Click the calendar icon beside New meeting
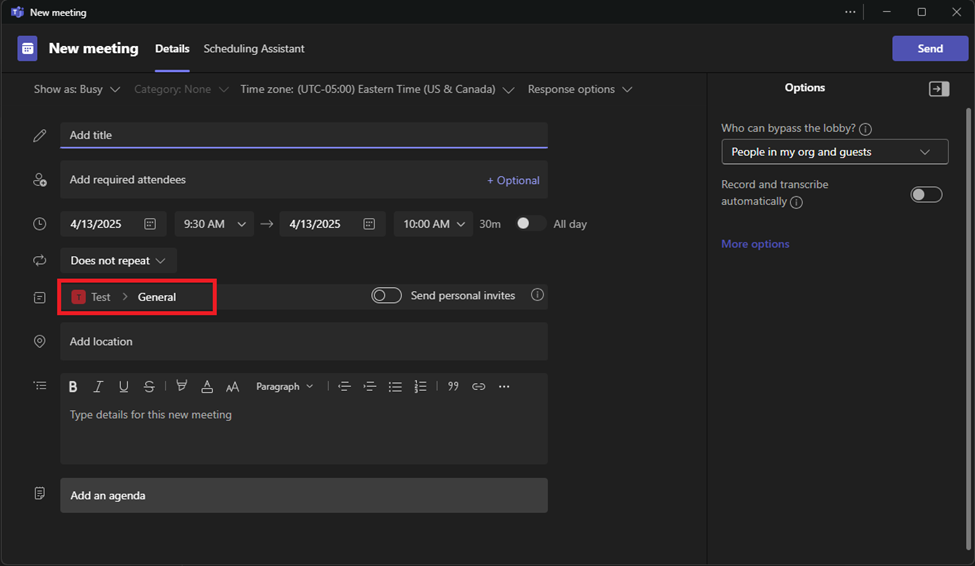Viewport: 975px width, 566px height. (x=27, y=49)
